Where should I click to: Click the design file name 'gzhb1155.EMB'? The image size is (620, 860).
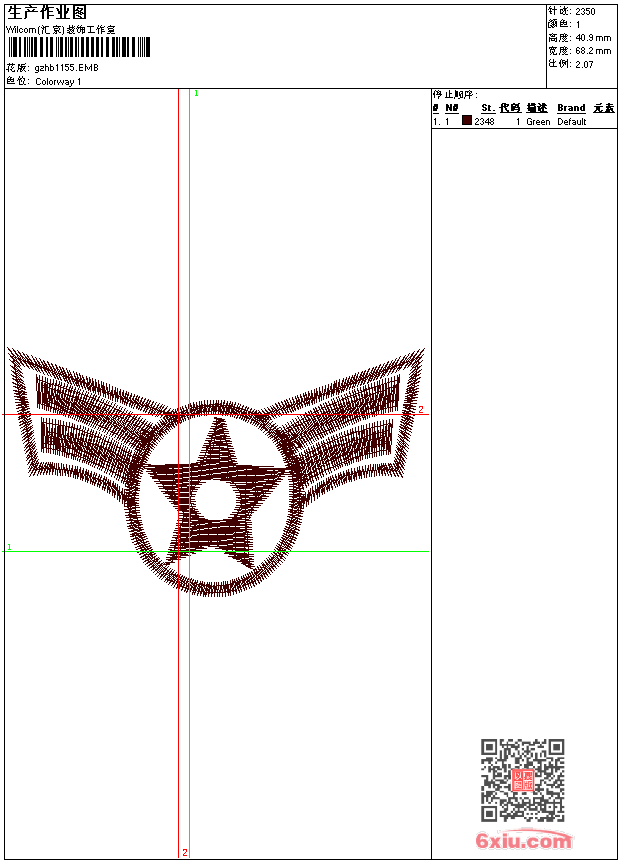click(66, 67)
